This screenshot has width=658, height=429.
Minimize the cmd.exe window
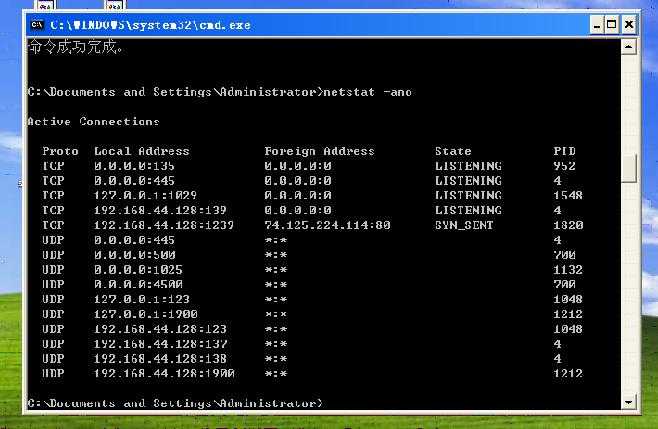[596, 25]
